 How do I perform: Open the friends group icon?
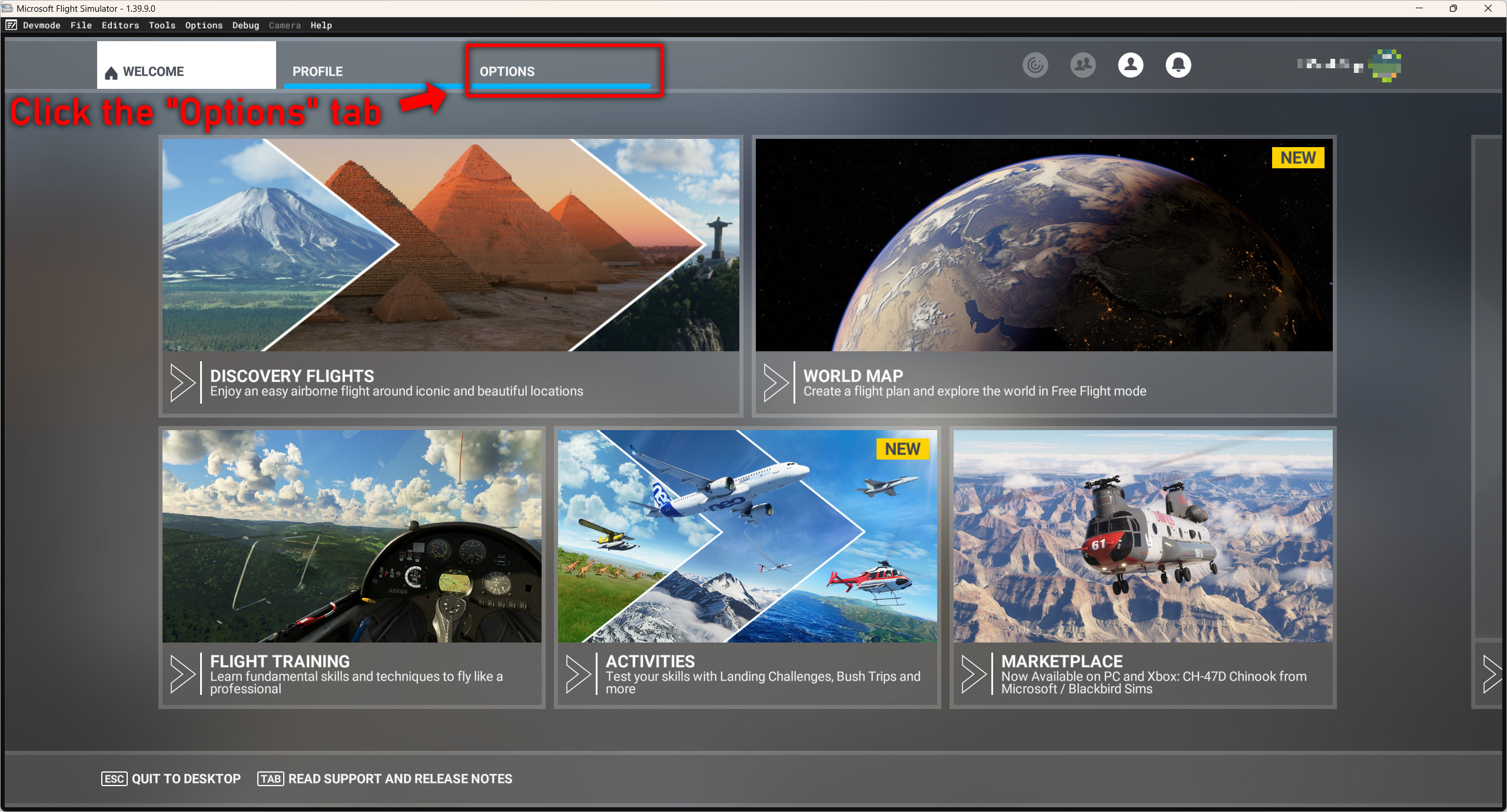tap(1083, 65)
